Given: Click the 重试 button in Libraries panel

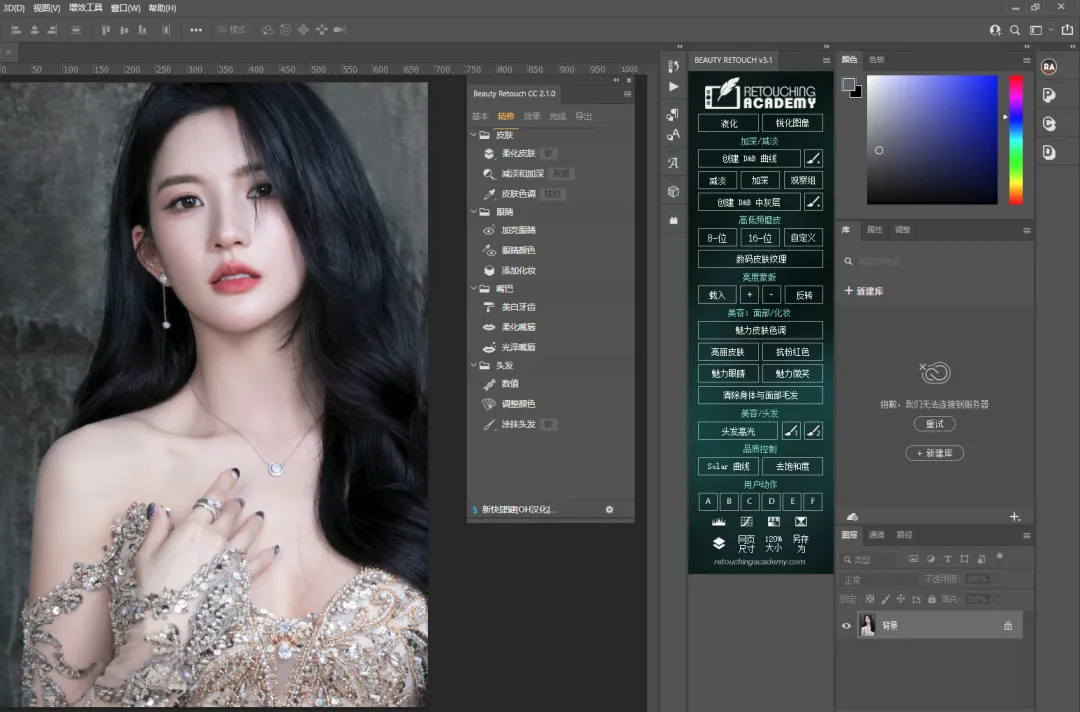Looking at the screenshot, I should point(934,424).
